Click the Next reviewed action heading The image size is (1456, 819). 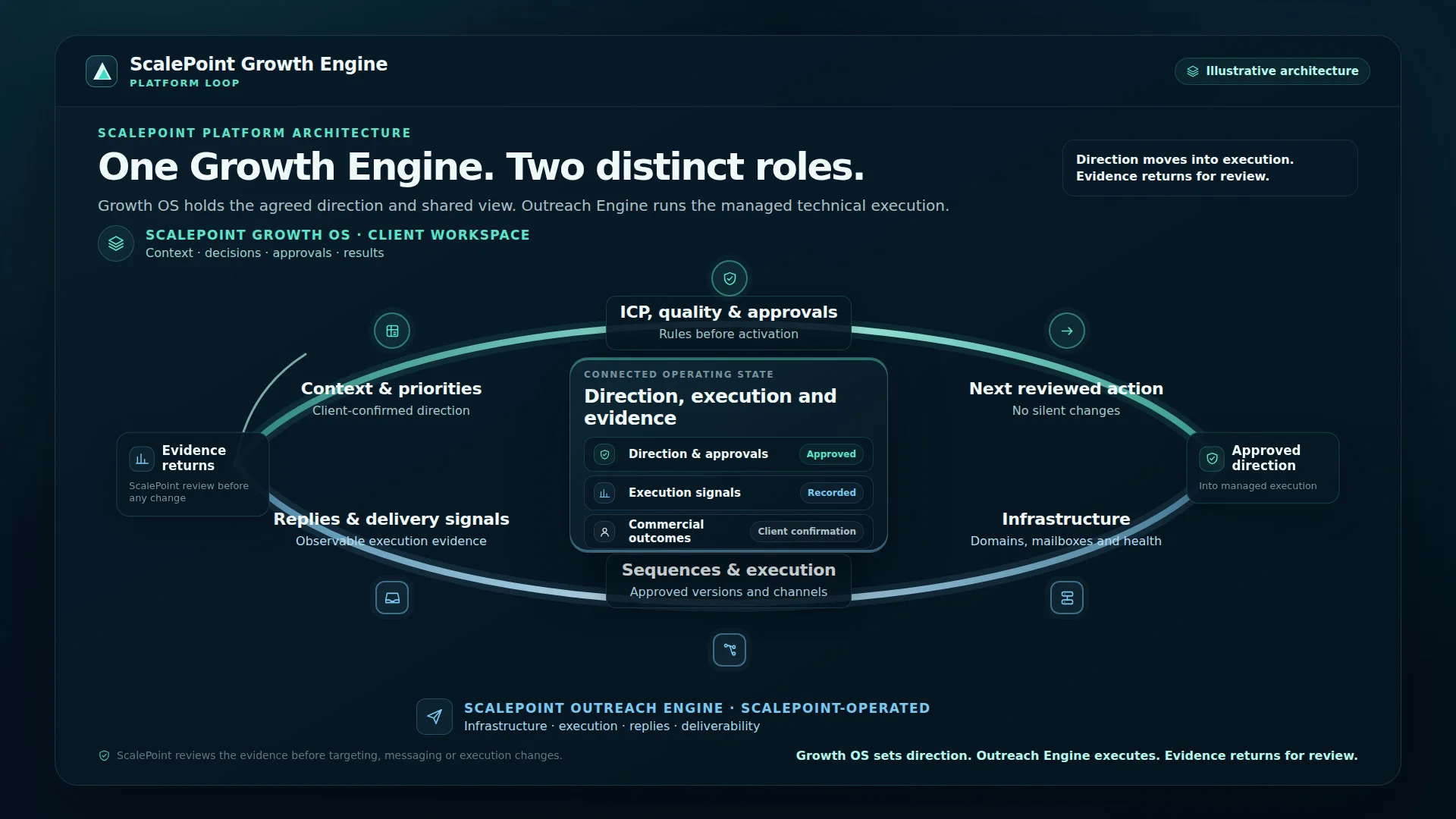tap(1066, 389)
